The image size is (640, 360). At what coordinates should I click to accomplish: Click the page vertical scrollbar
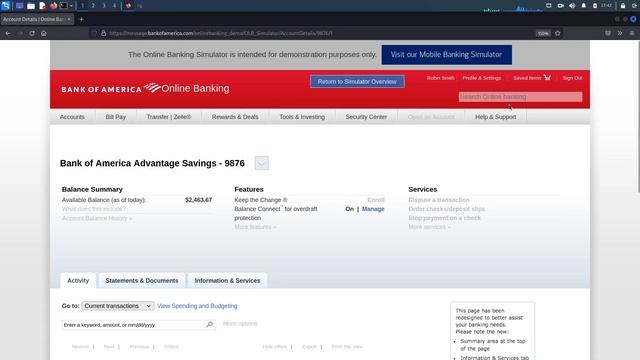(638, 116)
